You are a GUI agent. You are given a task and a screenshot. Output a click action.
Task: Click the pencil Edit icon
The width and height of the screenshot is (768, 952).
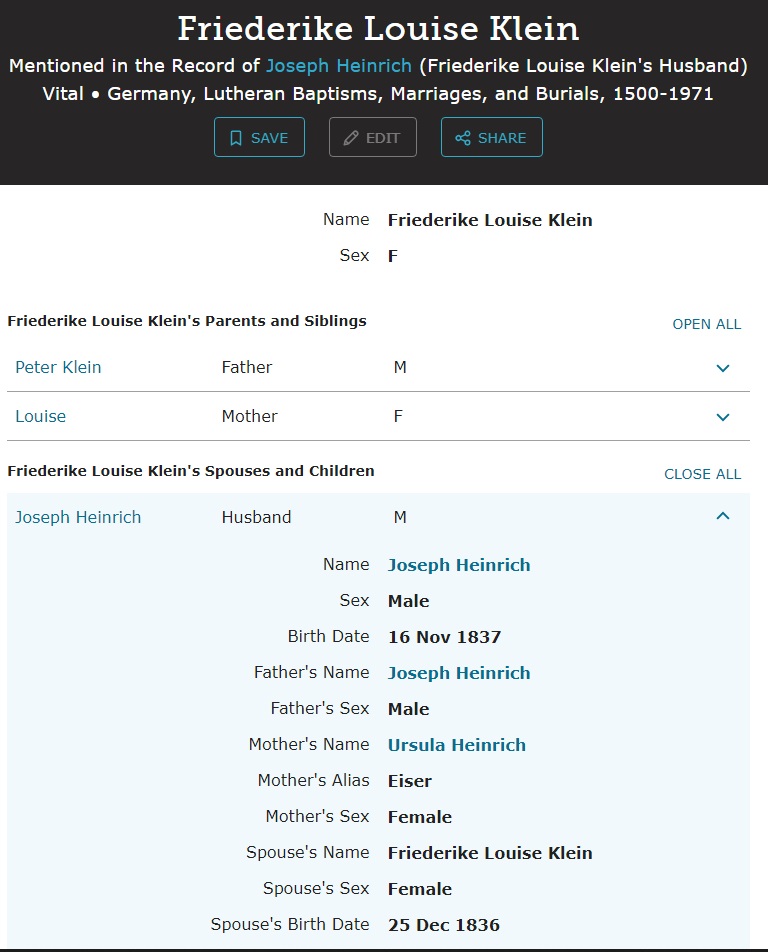351,138
